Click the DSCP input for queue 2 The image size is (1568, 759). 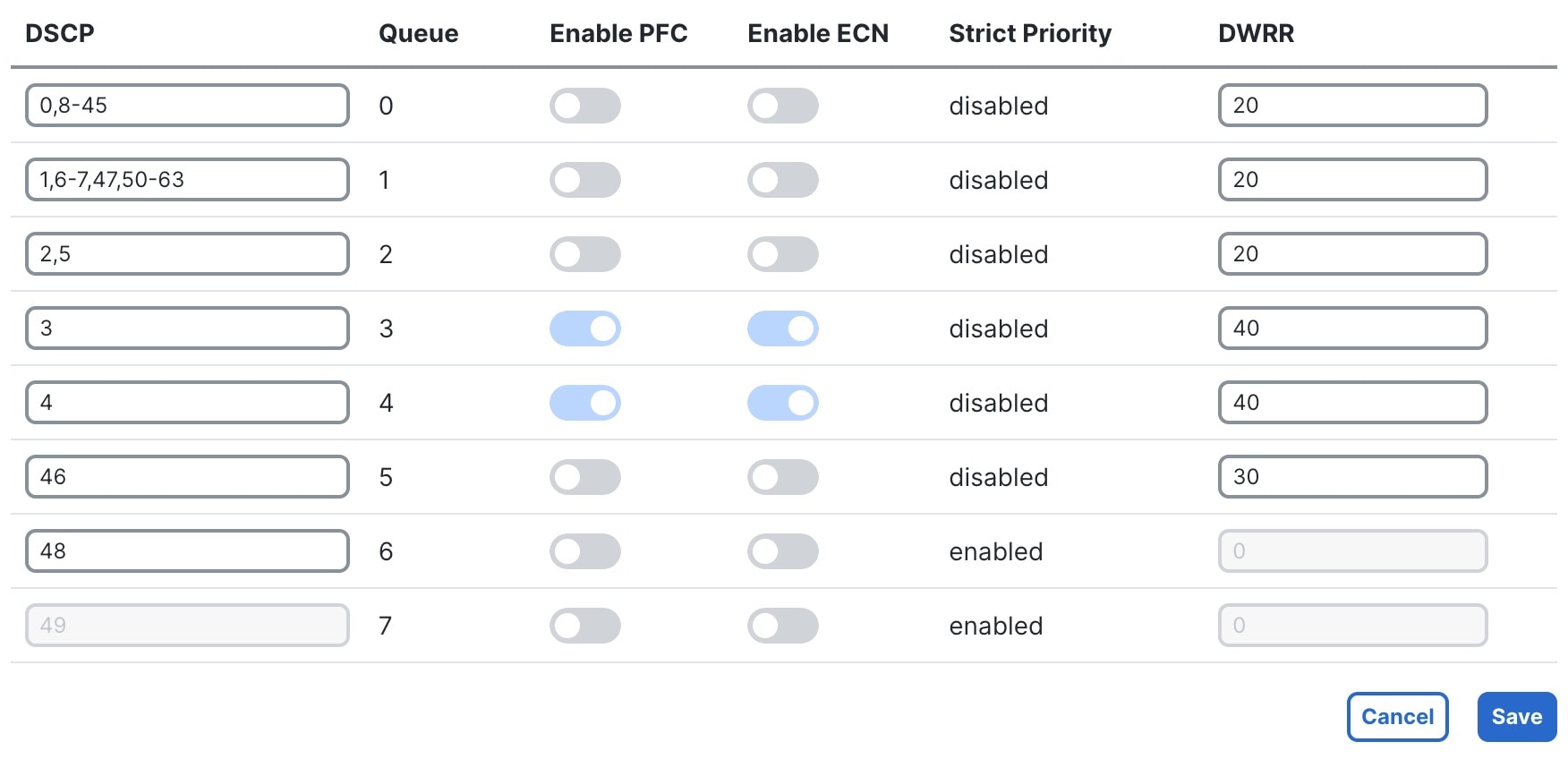tap(186, 253)
